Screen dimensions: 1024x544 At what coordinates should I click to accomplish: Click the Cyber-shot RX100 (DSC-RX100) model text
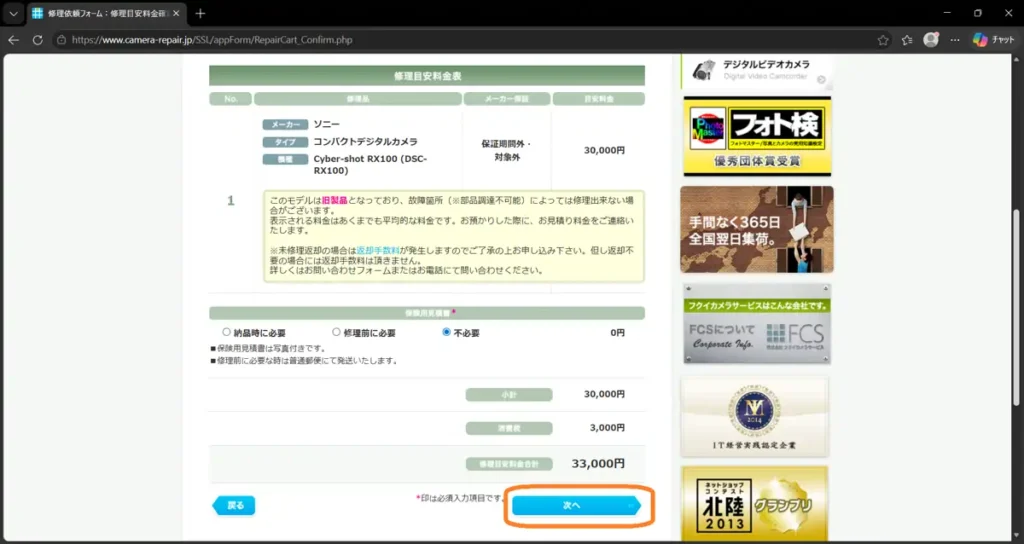(x=370, y=165)
